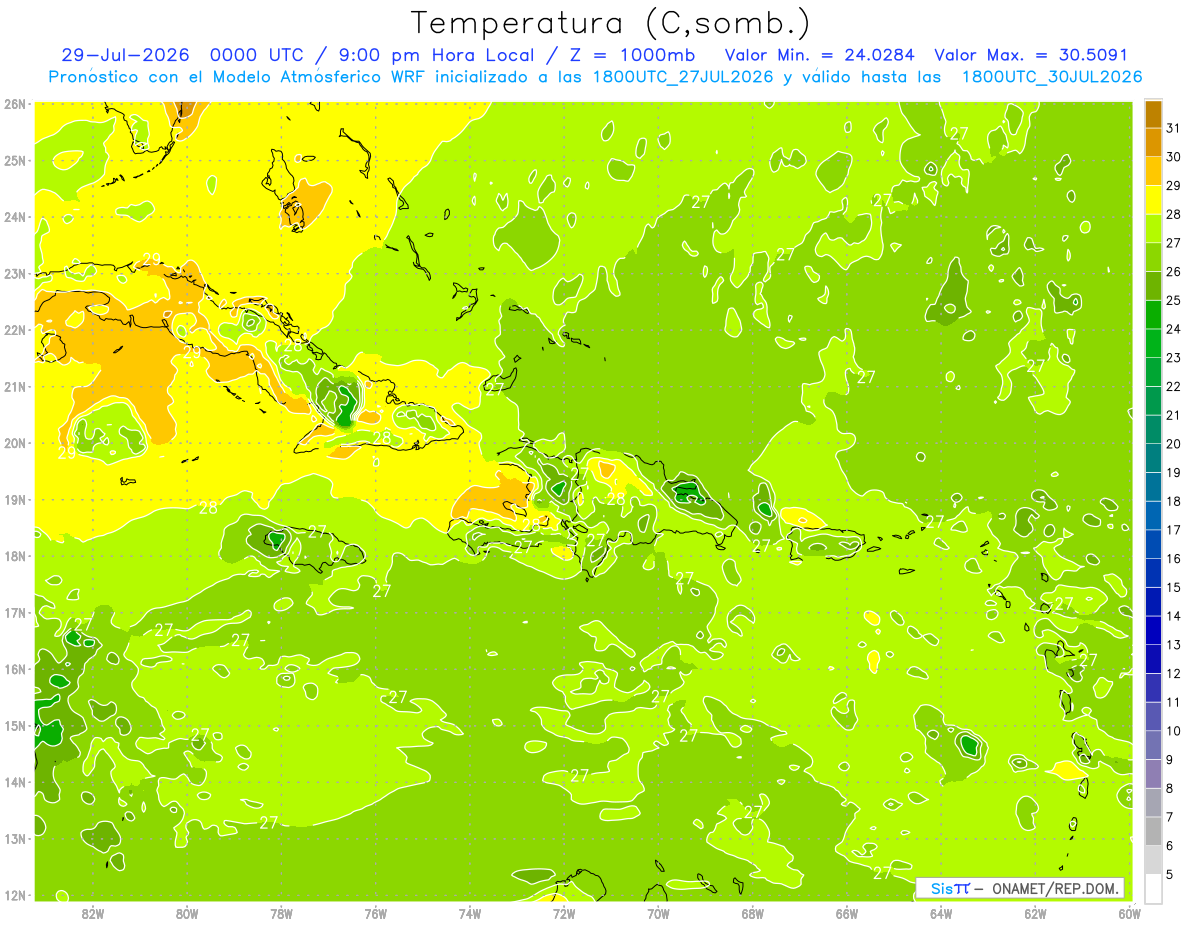Click the gray swatch between 6 and 7
1200x927 pixels.
click(x=1154, y=831)
